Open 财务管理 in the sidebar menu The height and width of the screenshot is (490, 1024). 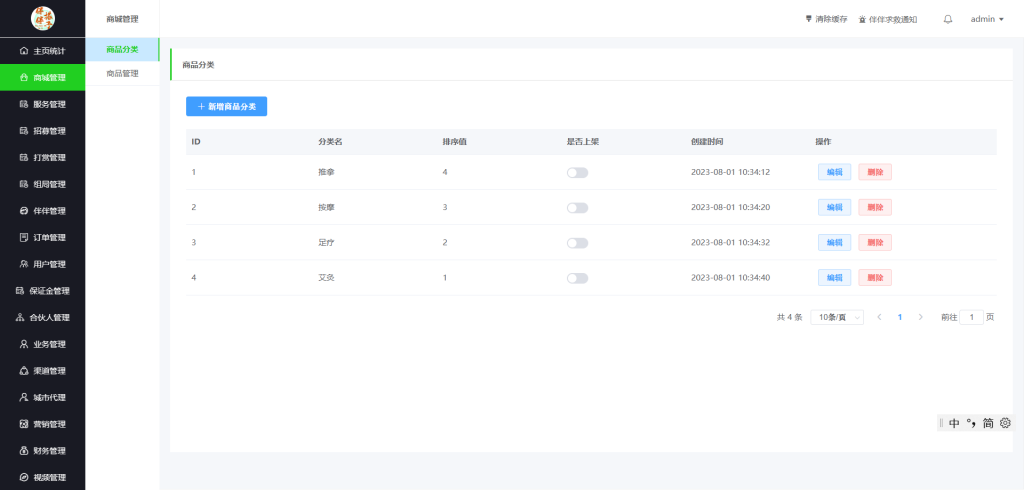pos(42,451)
